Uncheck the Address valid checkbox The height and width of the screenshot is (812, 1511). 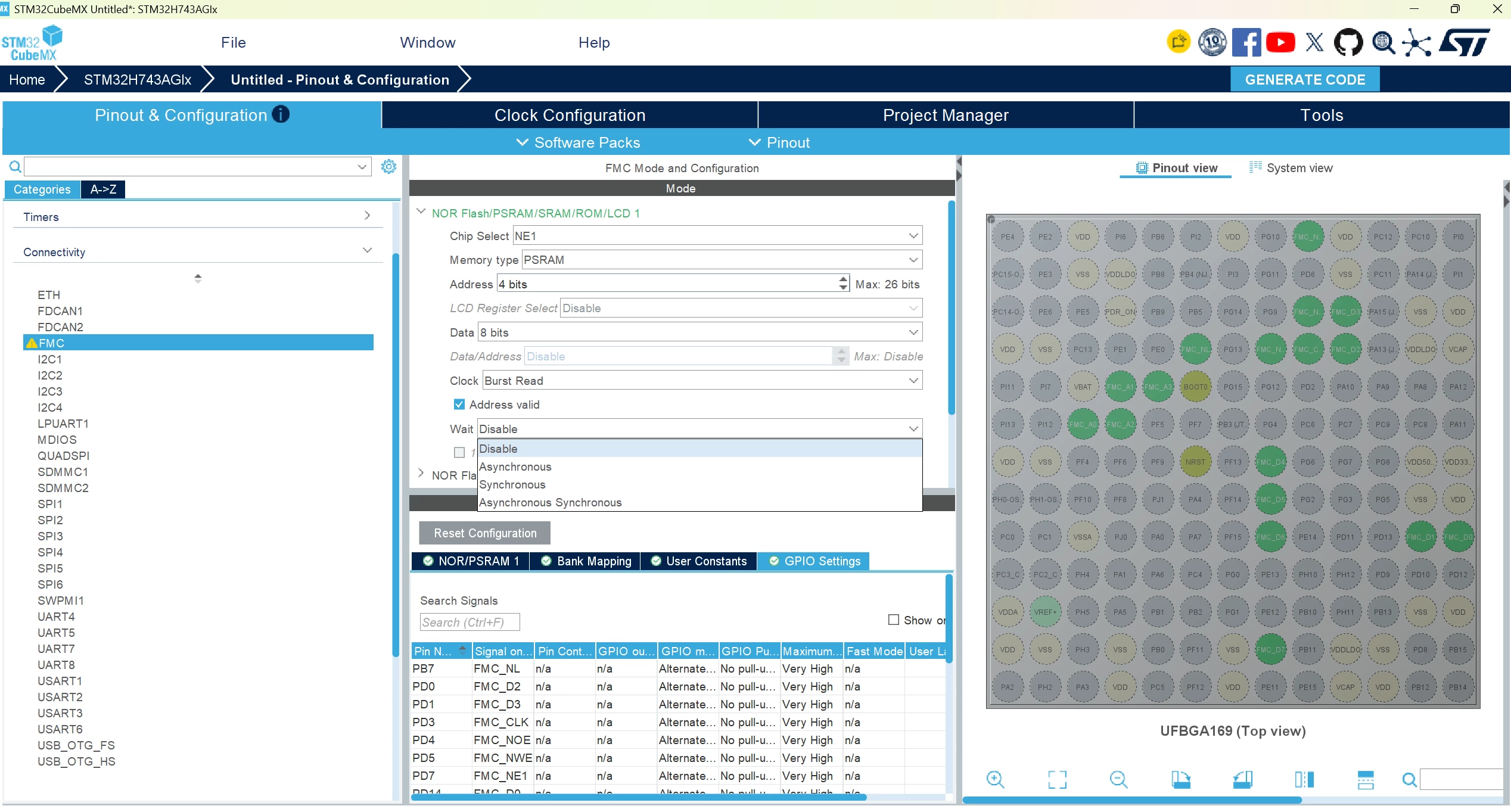coord(459,405)
